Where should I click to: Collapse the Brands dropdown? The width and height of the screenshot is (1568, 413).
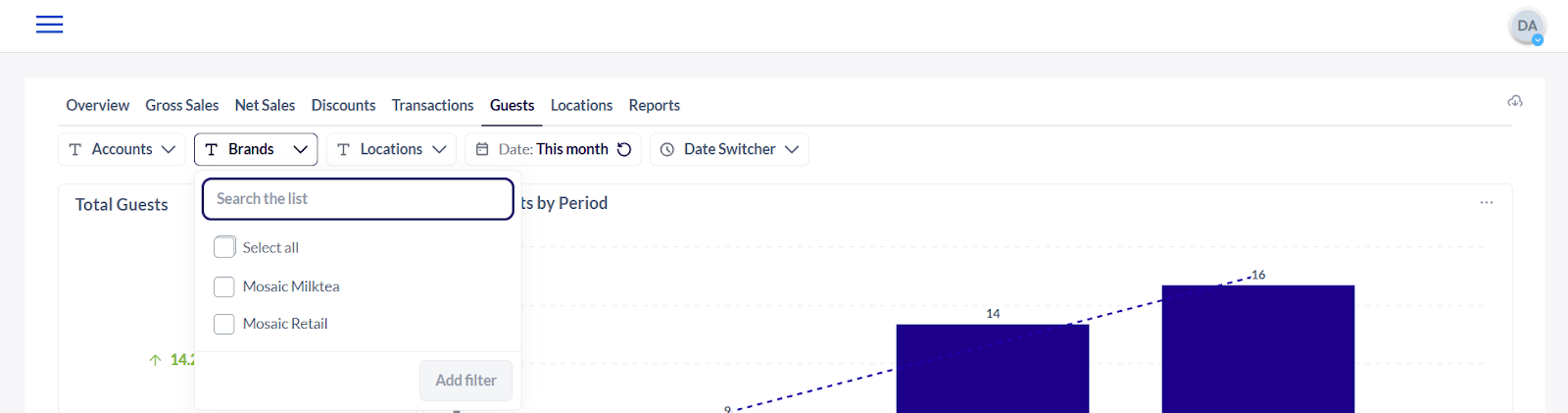[x=300, y=149]
